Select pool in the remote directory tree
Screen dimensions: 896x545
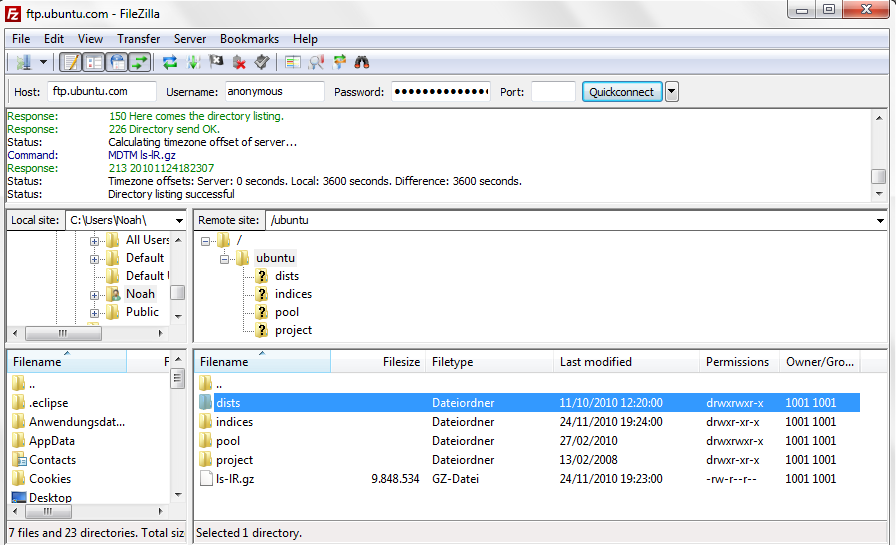click(287, 312)
